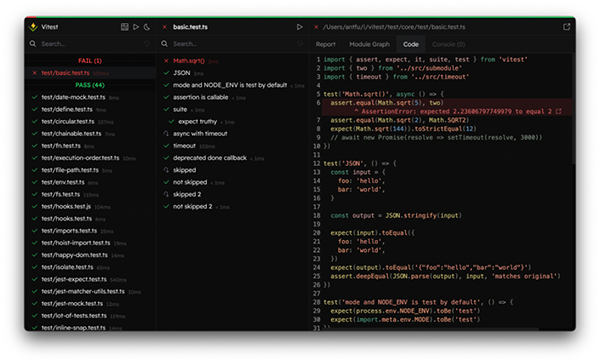Click code line 5 test('Math.sqrt()')
The height and width of the screenshot is (363, 600).
[x=383, y=94]
